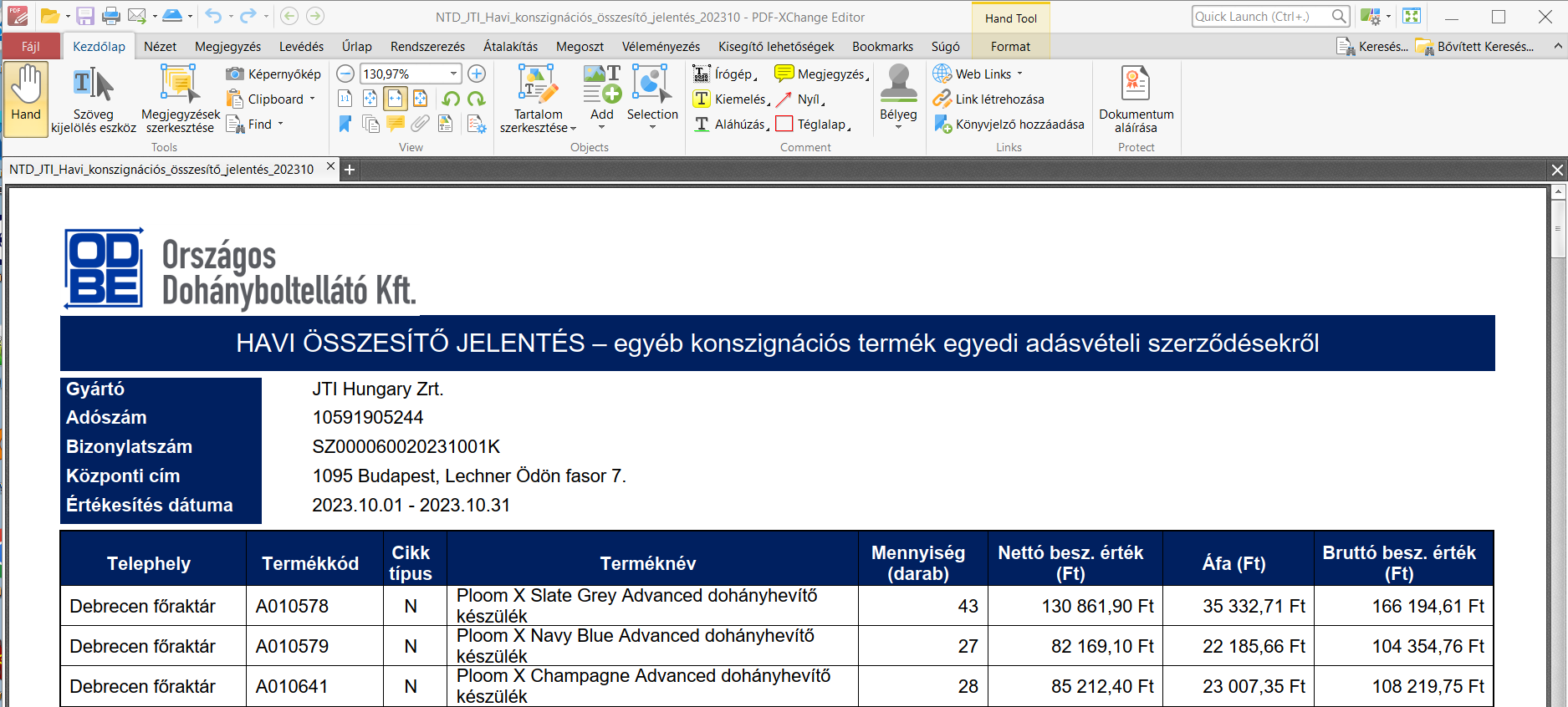Open the Véleményezés tab
The image size is (1568, 707).
(x=661, y=47)
